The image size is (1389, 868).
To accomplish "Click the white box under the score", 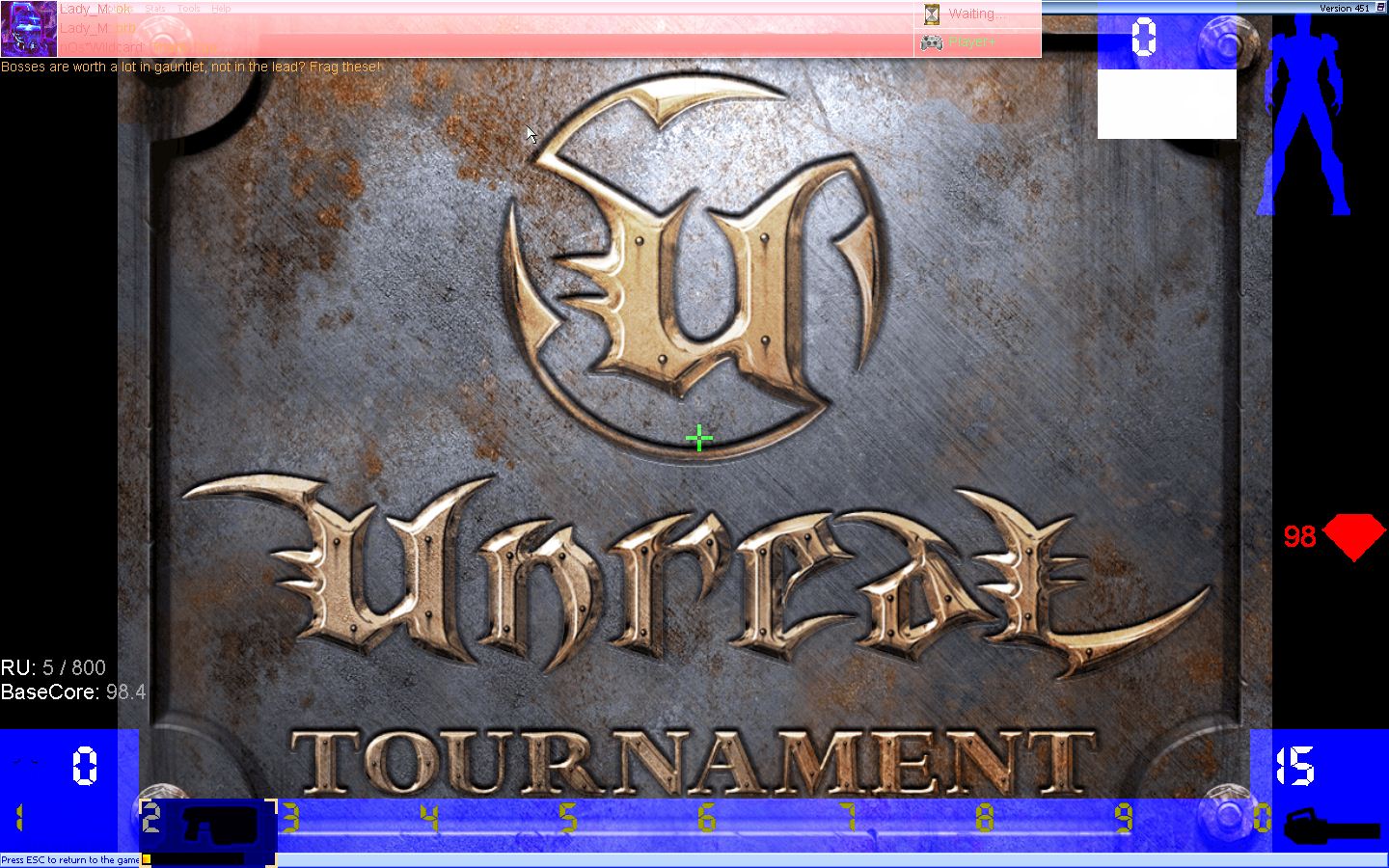I will [1166, 104].
